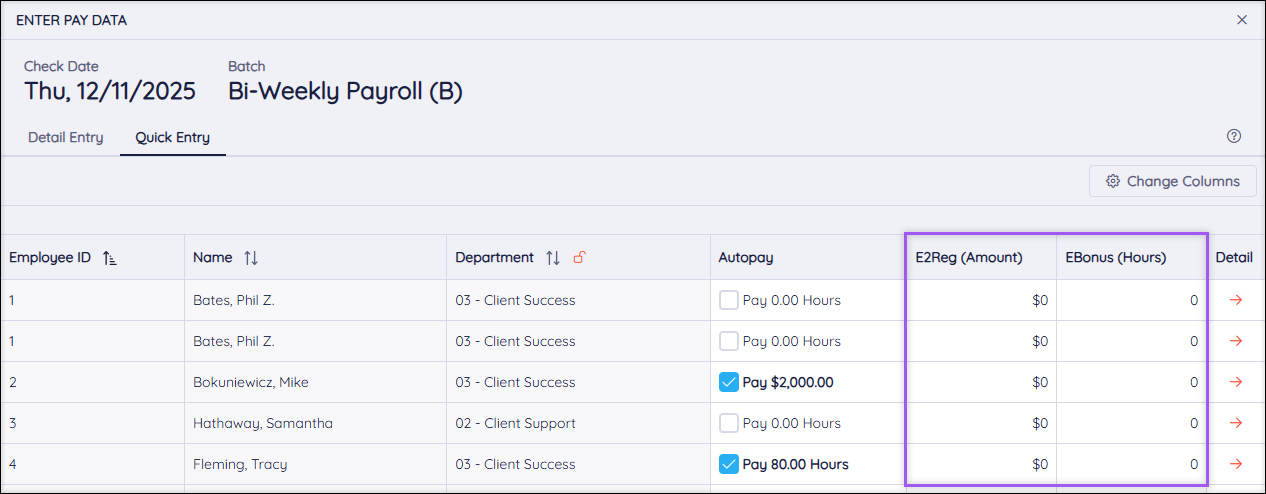Click the check date Thu, 12/11/2025

pos(110,91)
